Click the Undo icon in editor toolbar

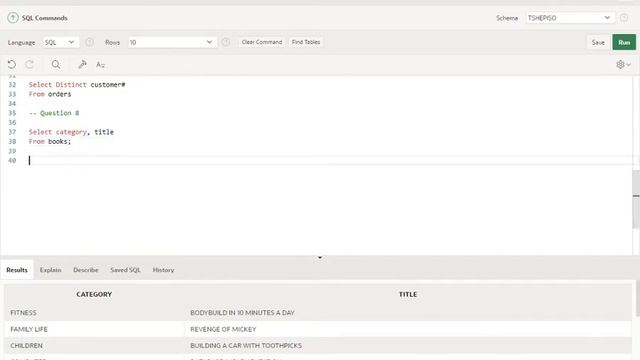[x=12, y=64]
